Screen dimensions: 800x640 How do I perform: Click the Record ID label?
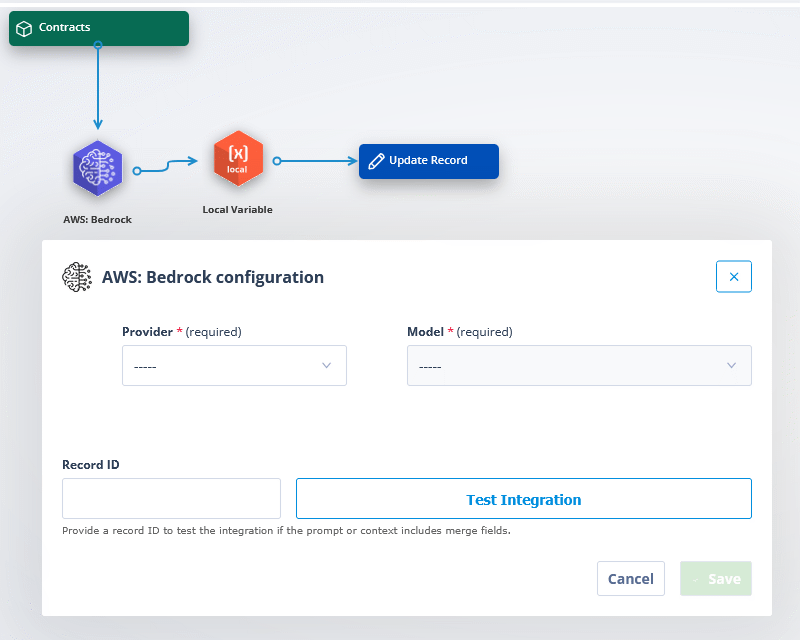click(x=91, y=465)
